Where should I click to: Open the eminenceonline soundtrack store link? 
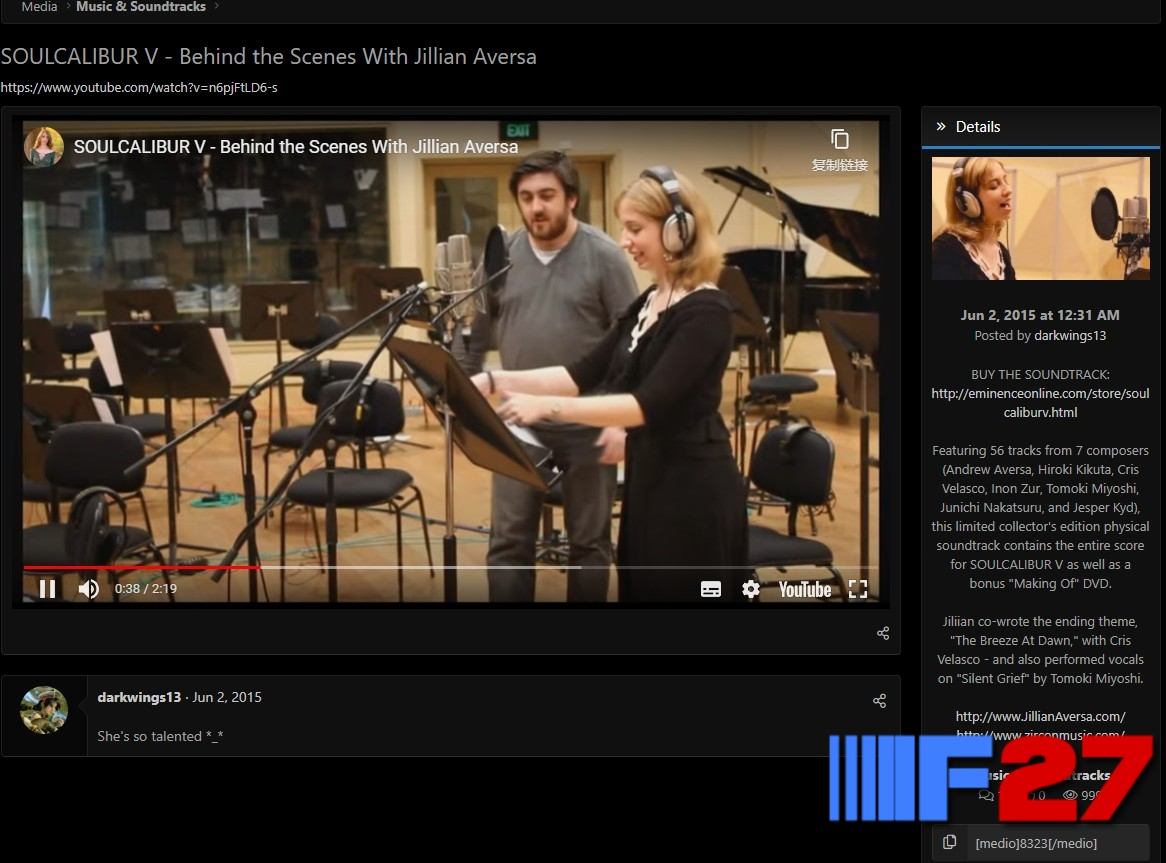(1040, 403)
